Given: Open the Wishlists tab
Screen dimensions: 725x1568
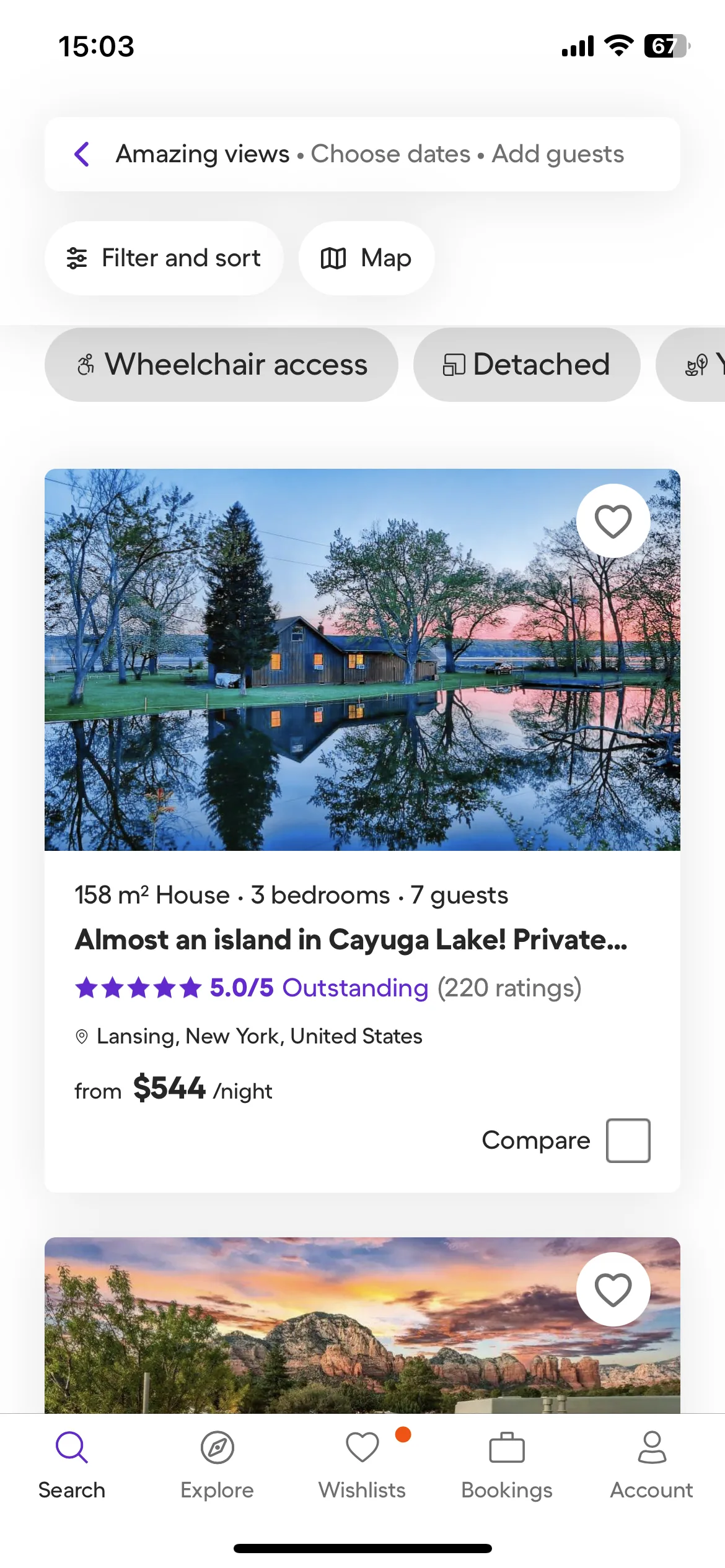Looking at the screenshot, I should click(x=362, y=1463).
